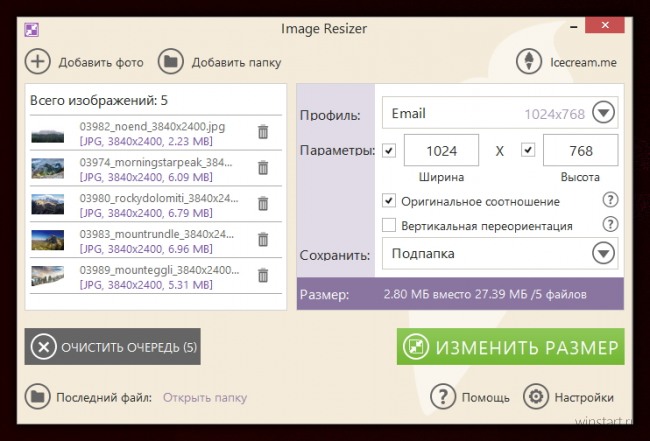This screenshot has height=441, width=650.
Task: Remove 03983_mountrundle with trash icon
Action: pyautogui.click(x=263, y=239)
